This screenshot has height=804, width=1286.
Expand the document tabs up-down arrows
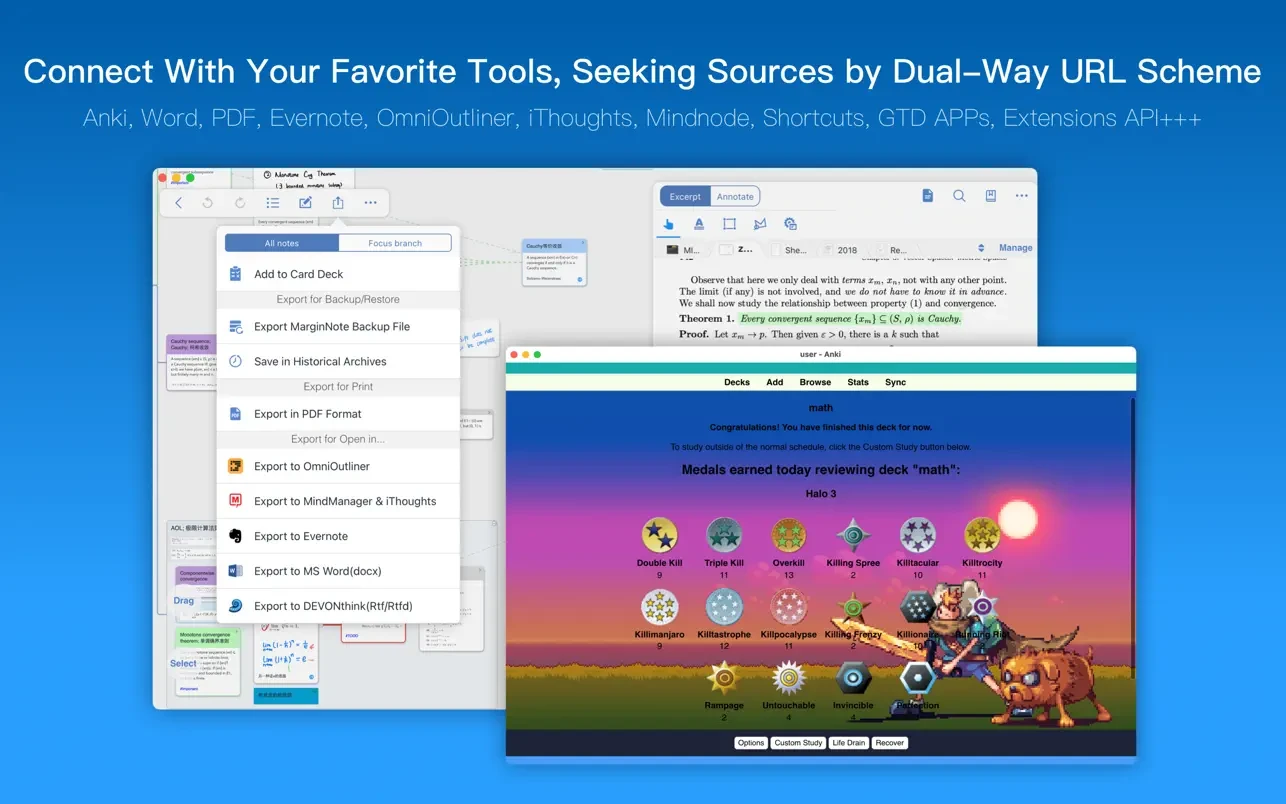coord(979,248)
